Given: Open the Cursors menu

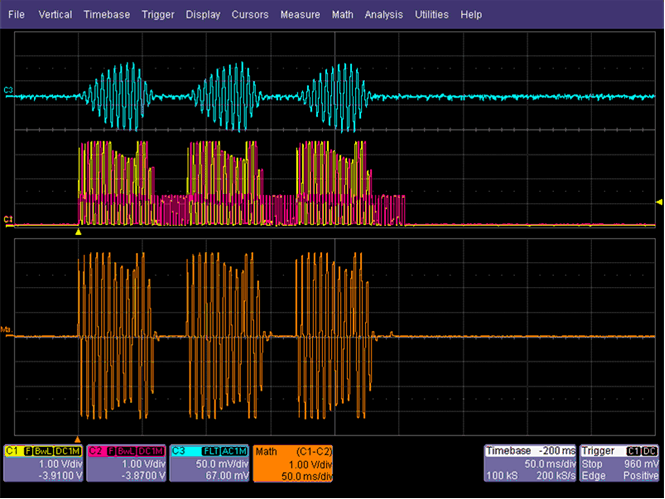Looking at the screenshot, I should tap(250, 15).
